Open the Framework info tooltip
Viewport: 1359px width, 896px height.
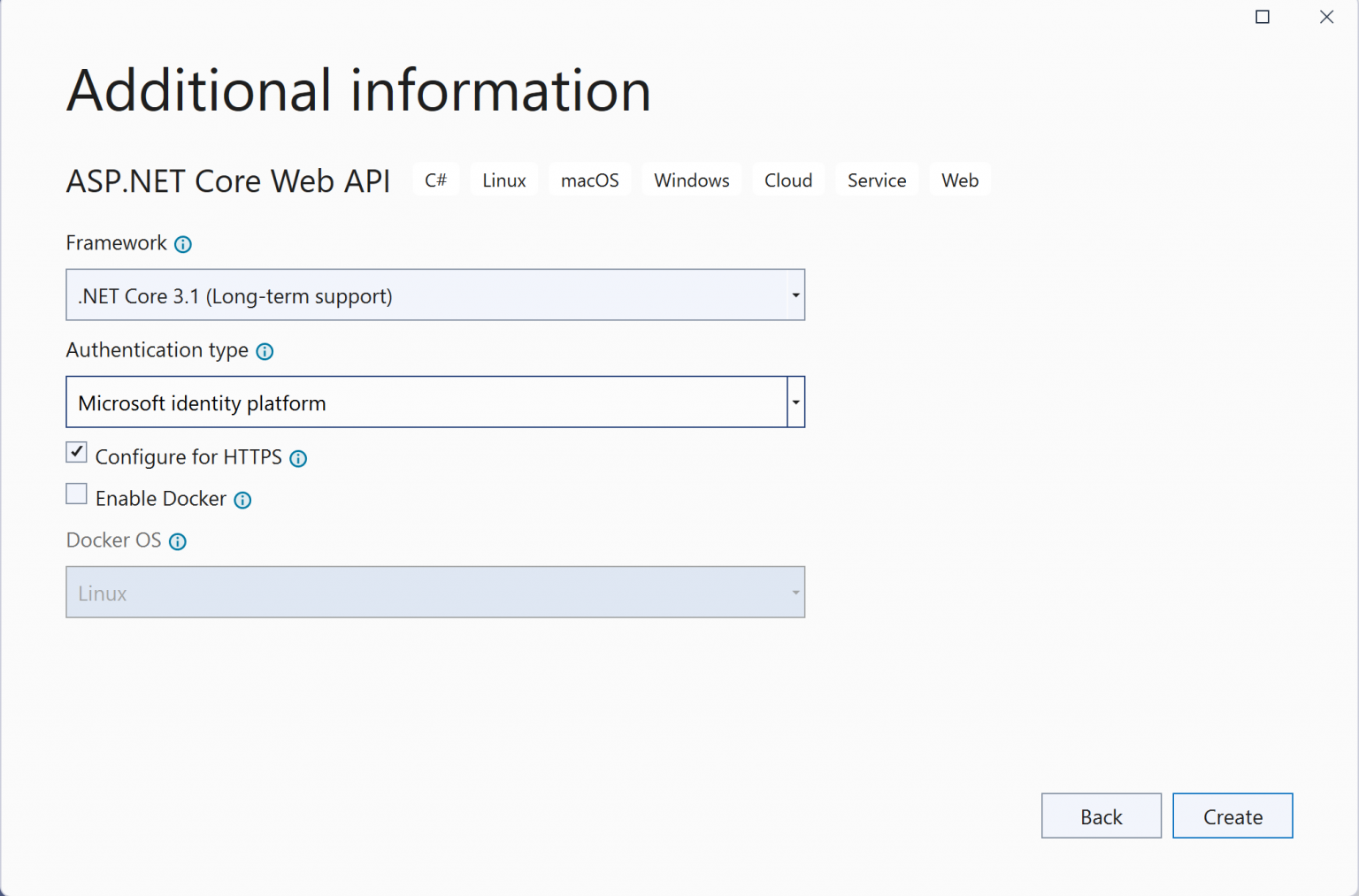[183, 244]
